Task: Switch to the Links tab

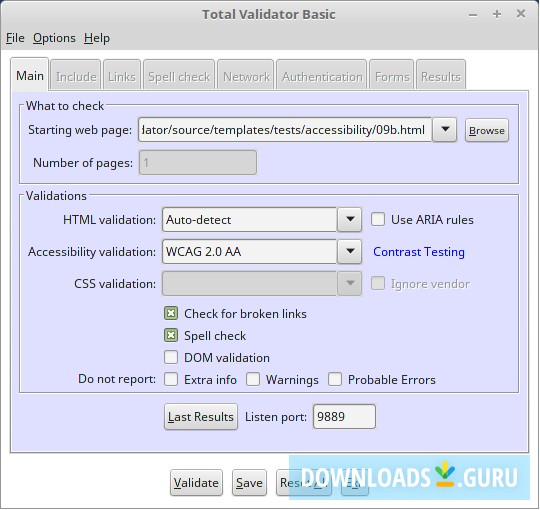Action: (x=122, y=76)
